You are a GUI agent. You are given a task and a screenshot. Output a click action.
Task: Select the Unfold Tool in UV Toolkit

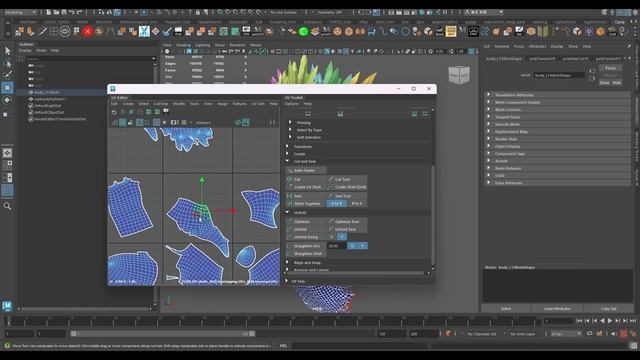click(347, 229)
